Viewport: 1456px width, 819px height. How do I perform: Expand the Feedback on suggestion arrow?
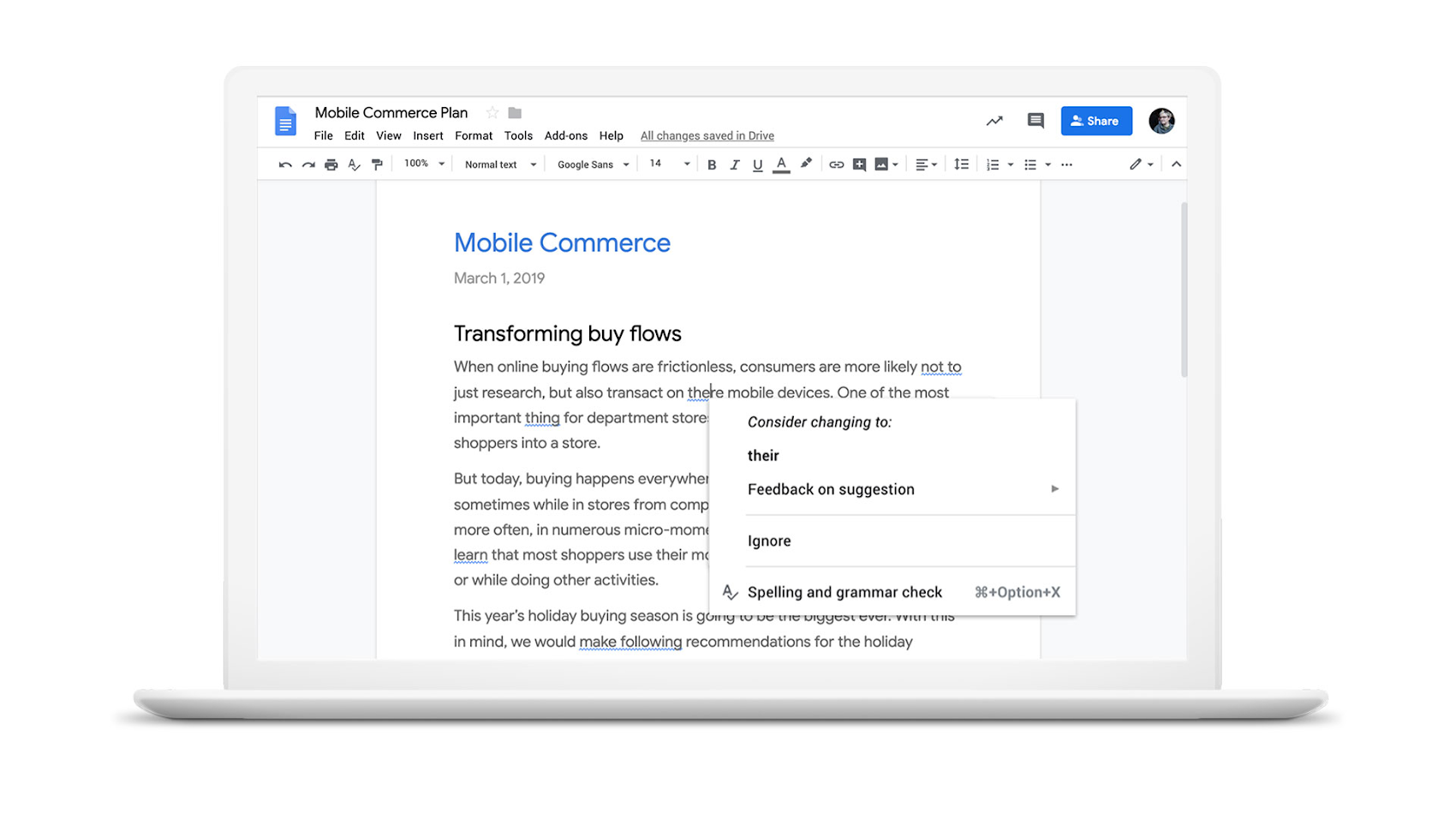[x=1055, y=489]
